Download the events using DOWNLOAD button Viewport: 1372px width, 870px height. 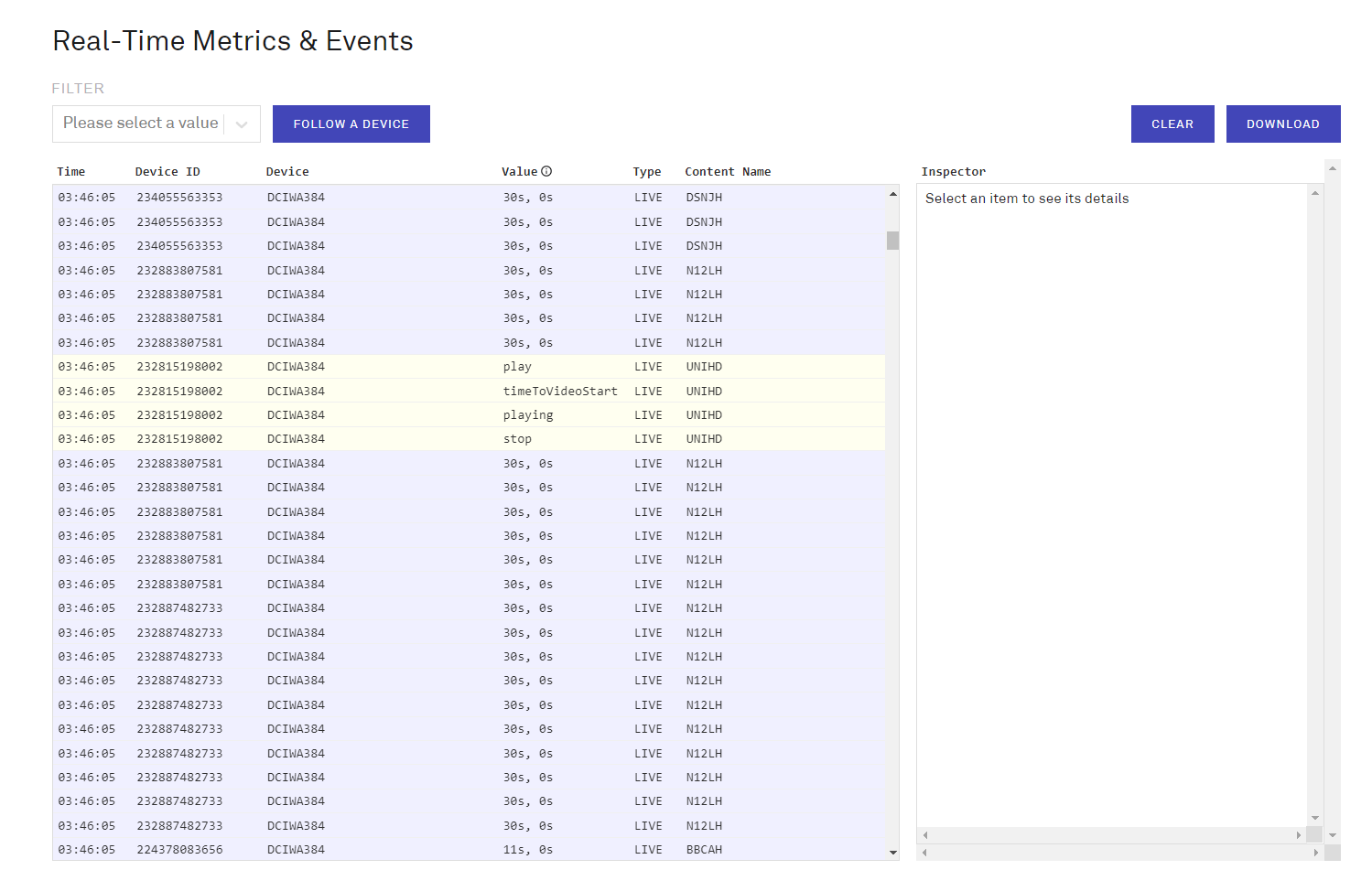click(x=1282, y=124)
